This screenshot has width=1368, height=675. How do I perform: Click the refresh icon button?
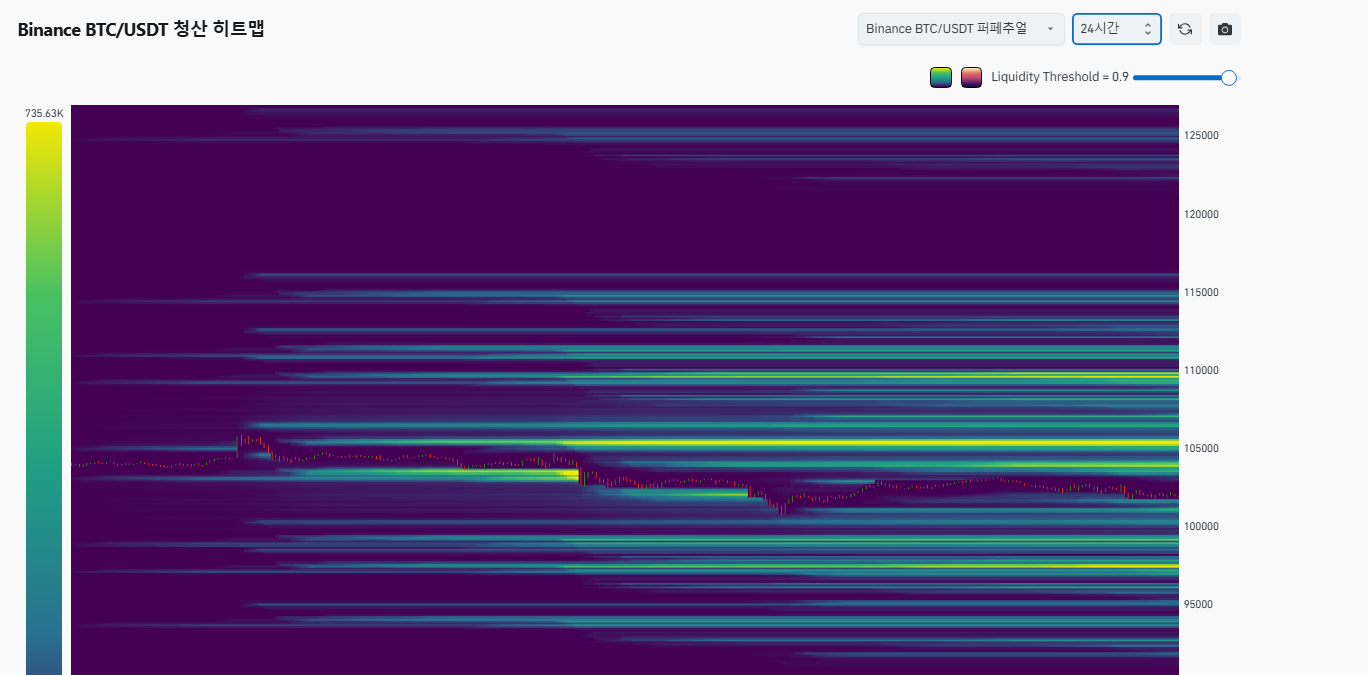coord(1185,29)
